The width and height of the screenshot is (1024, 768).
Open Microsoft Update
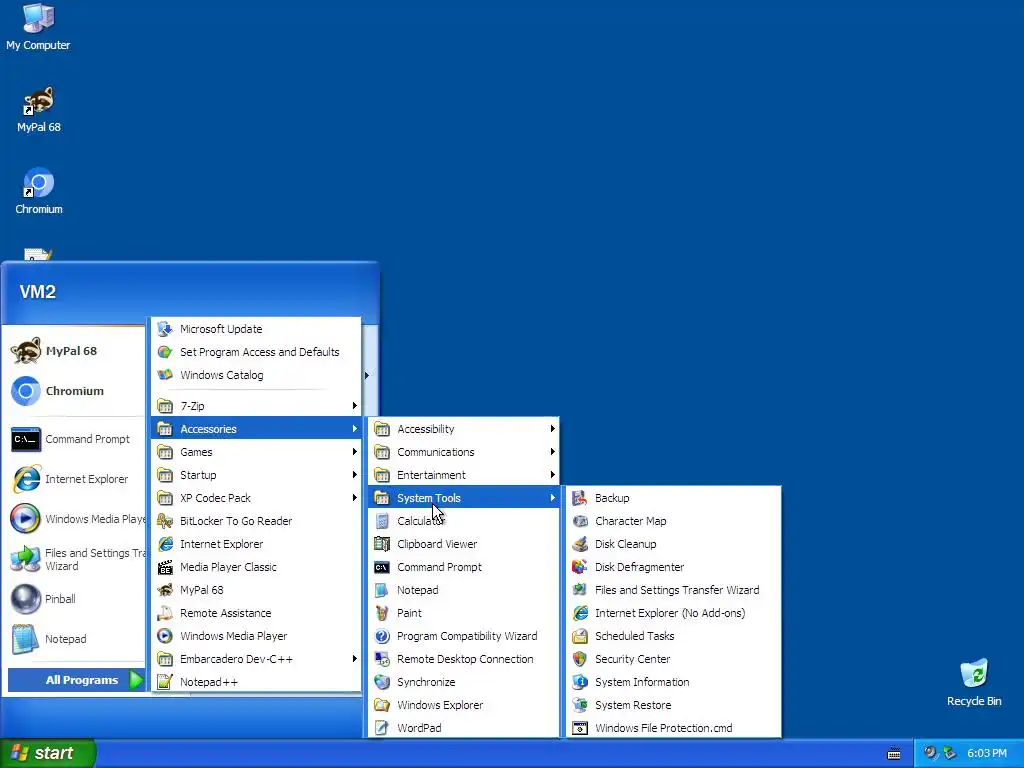tap(256, 328)
